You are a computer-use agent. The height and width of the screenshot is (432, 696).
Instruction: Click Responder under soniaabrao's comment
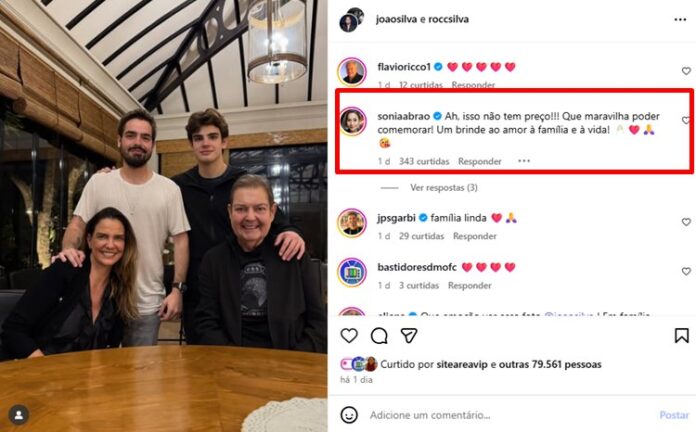[x=480, y=161]
